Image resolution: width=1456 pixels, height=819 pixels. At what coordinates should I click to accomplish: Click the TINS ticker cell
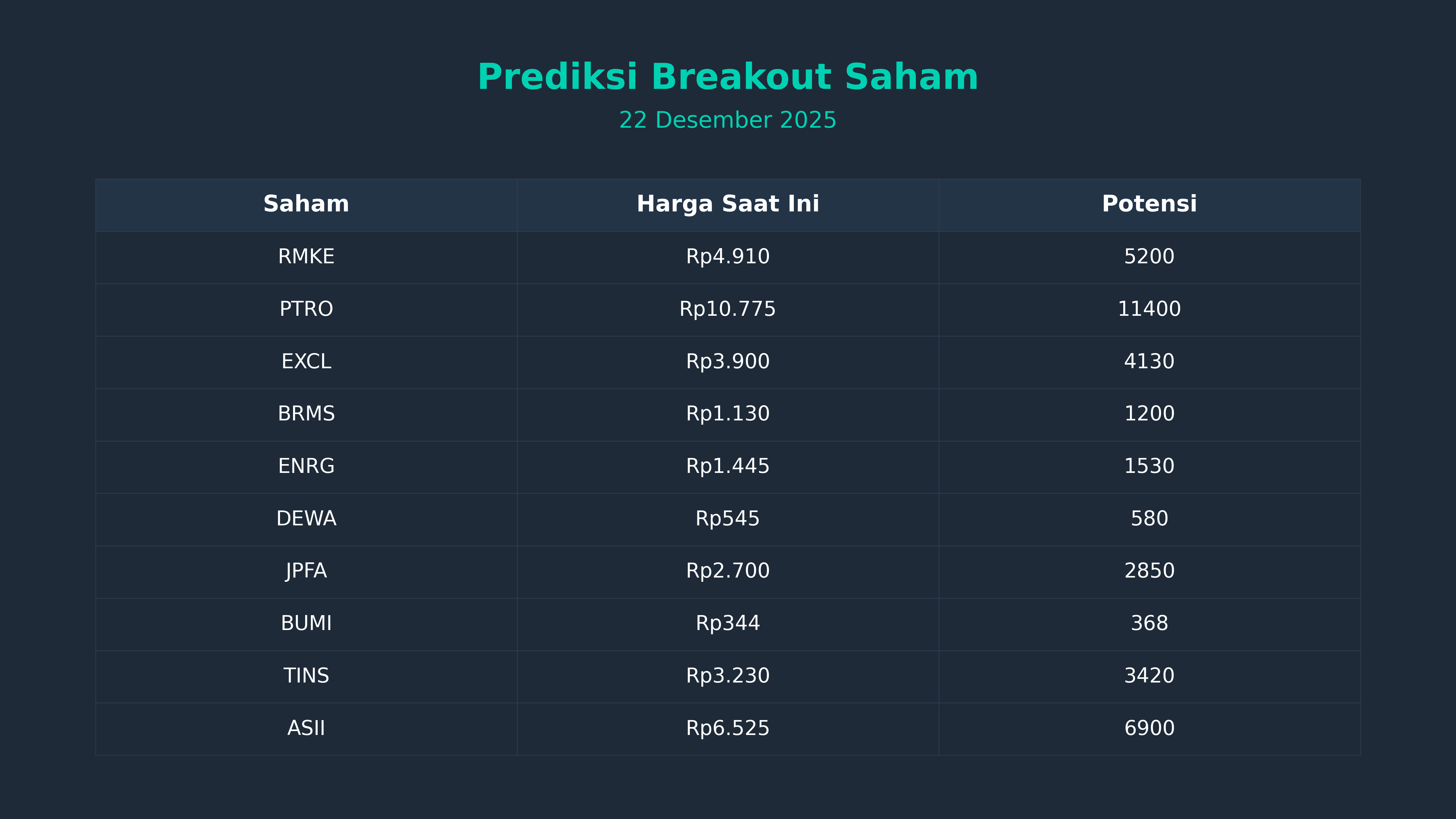click(306, 676)
